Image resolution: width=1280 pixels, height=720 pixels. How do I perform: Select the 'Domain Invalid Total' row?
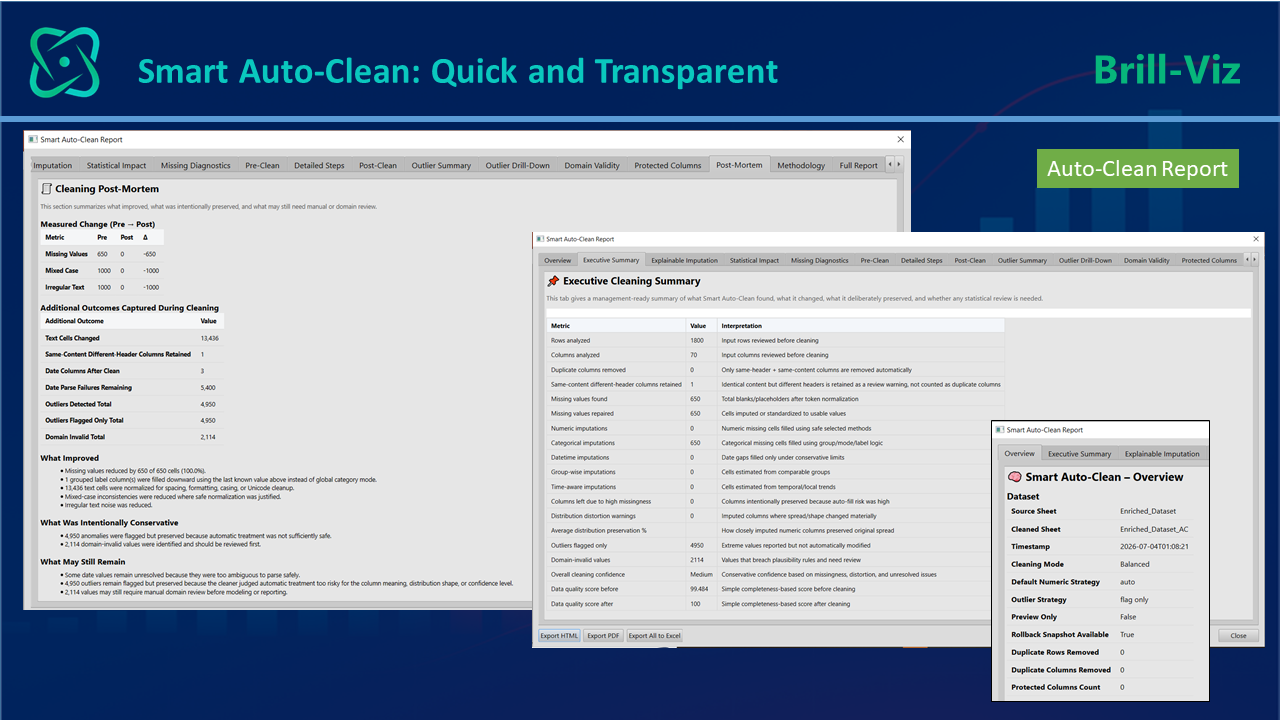(x=132, y=437)
